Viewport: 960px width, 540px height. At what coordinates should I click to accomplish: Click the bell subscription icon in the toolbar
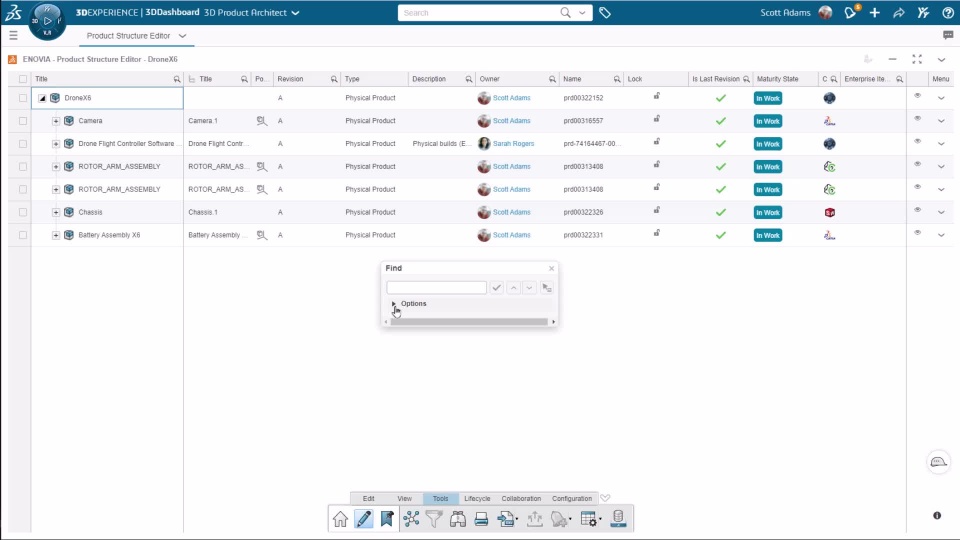[x=560, y=519]
